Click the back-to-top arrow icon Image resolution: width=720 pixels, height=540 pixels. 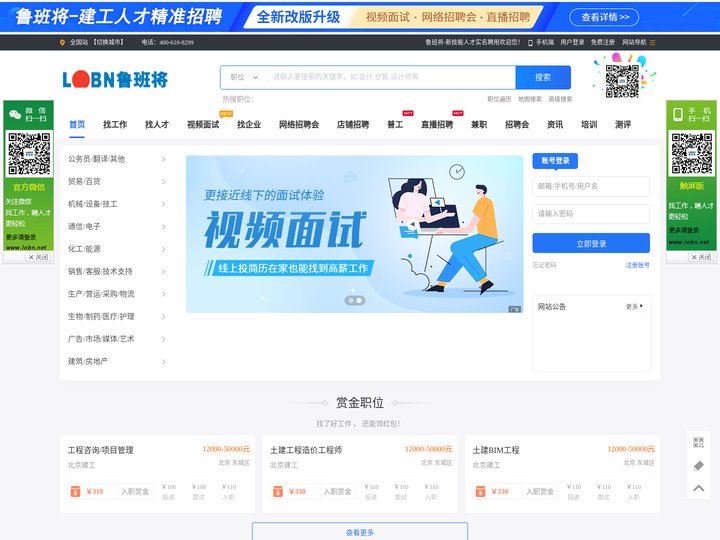click(x=698, y=488)
